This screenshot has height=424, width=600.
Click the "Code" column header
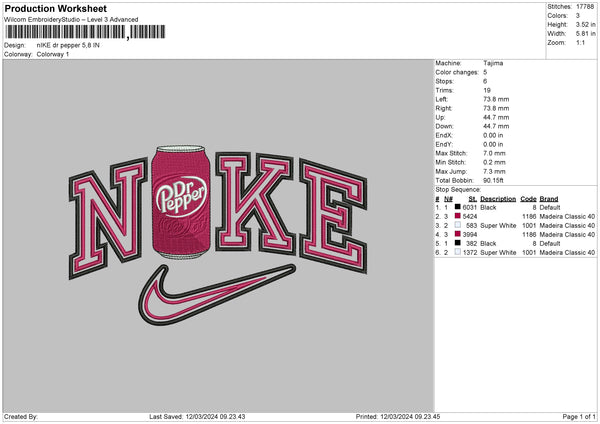click(x=528, y=199)
